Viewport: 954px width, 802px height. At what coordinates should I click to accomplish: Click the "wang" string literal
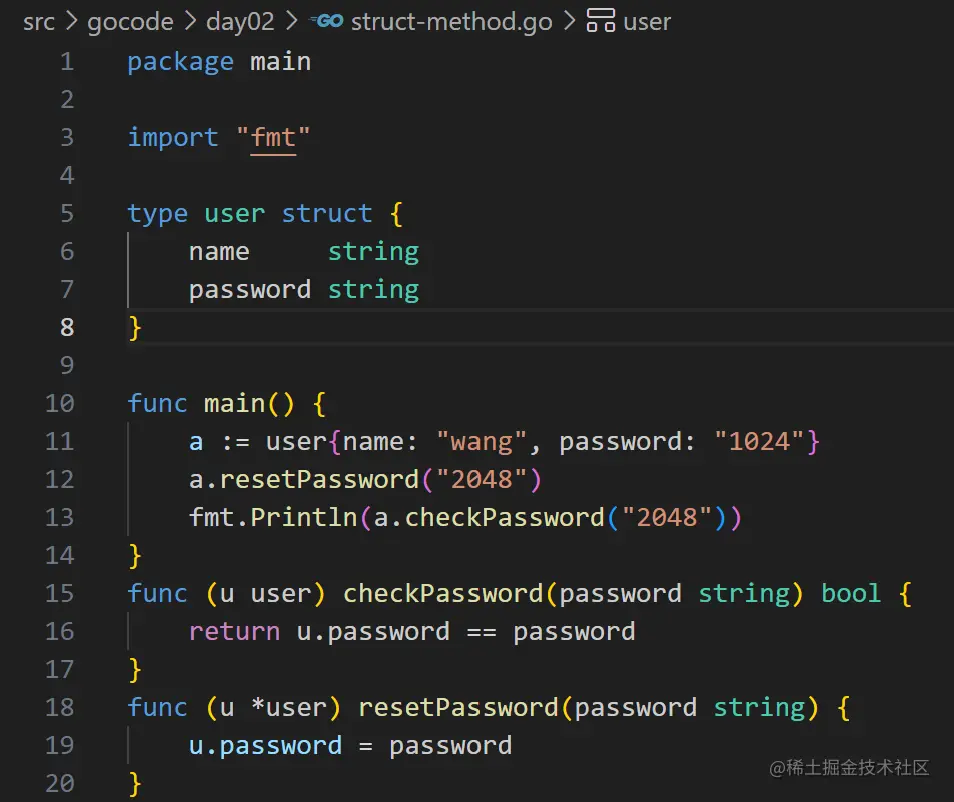pos(481,442)
